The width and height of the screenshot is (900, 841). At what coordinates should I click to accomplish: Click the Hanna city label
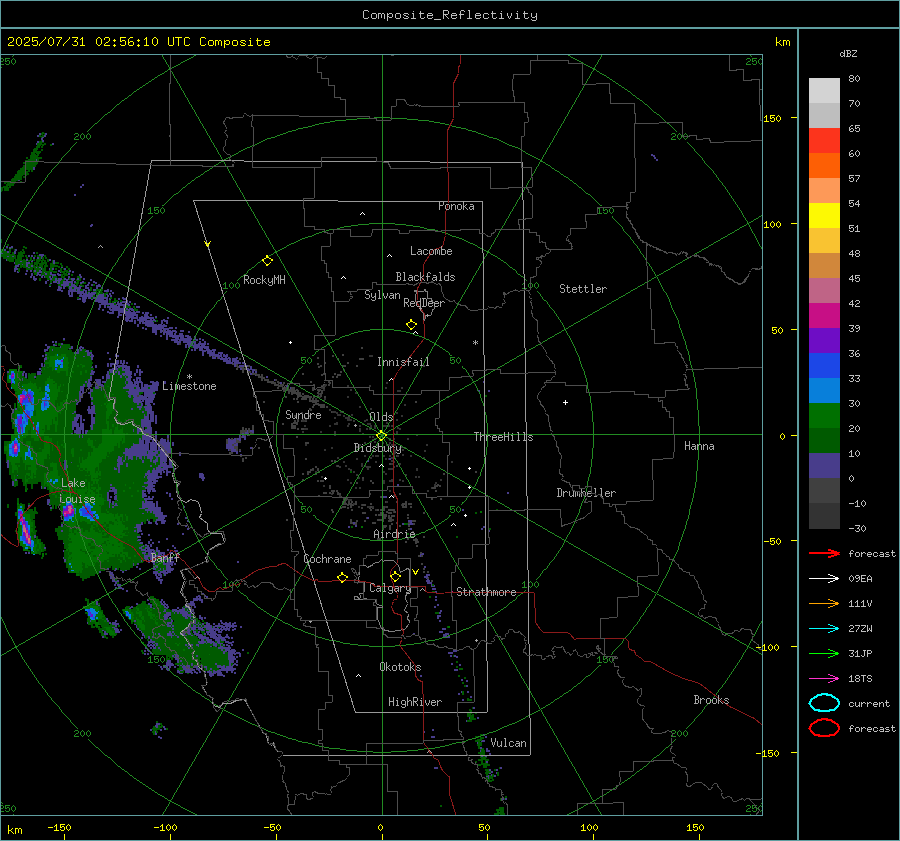pos(699,446)
